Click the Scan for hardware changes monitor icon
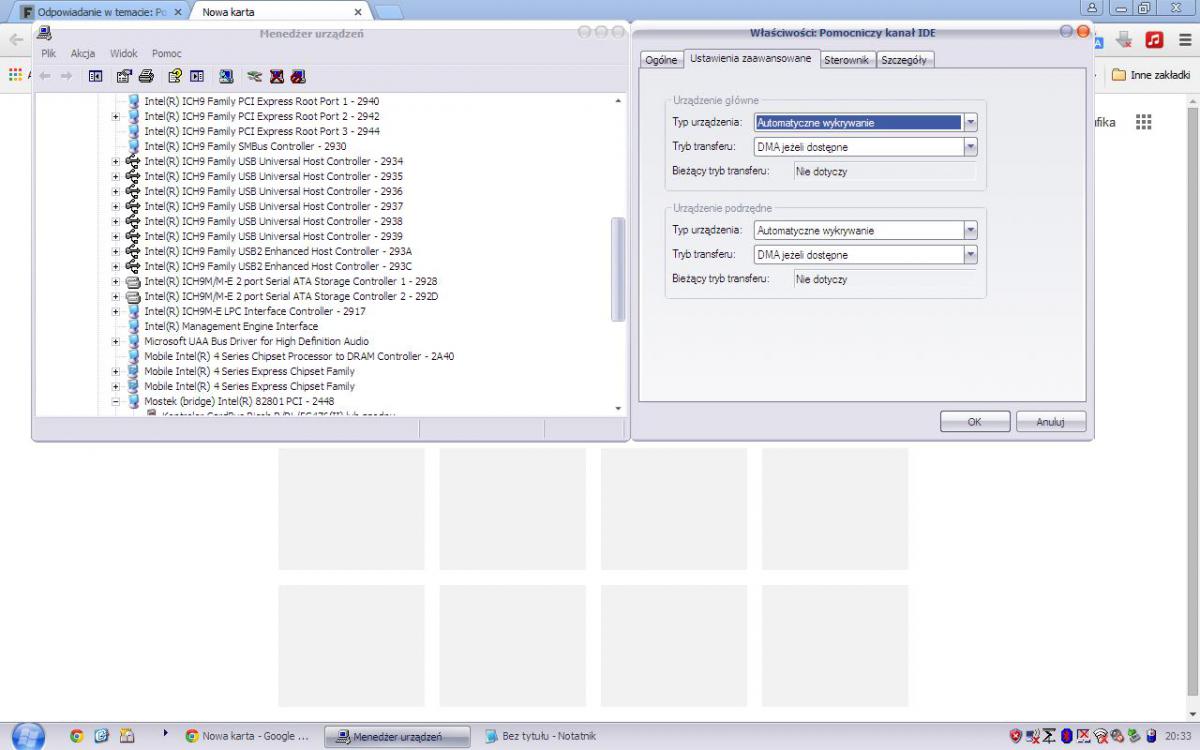Image resolution: width=1200 pixels, height=750 pixels. (x=226, y=76)
